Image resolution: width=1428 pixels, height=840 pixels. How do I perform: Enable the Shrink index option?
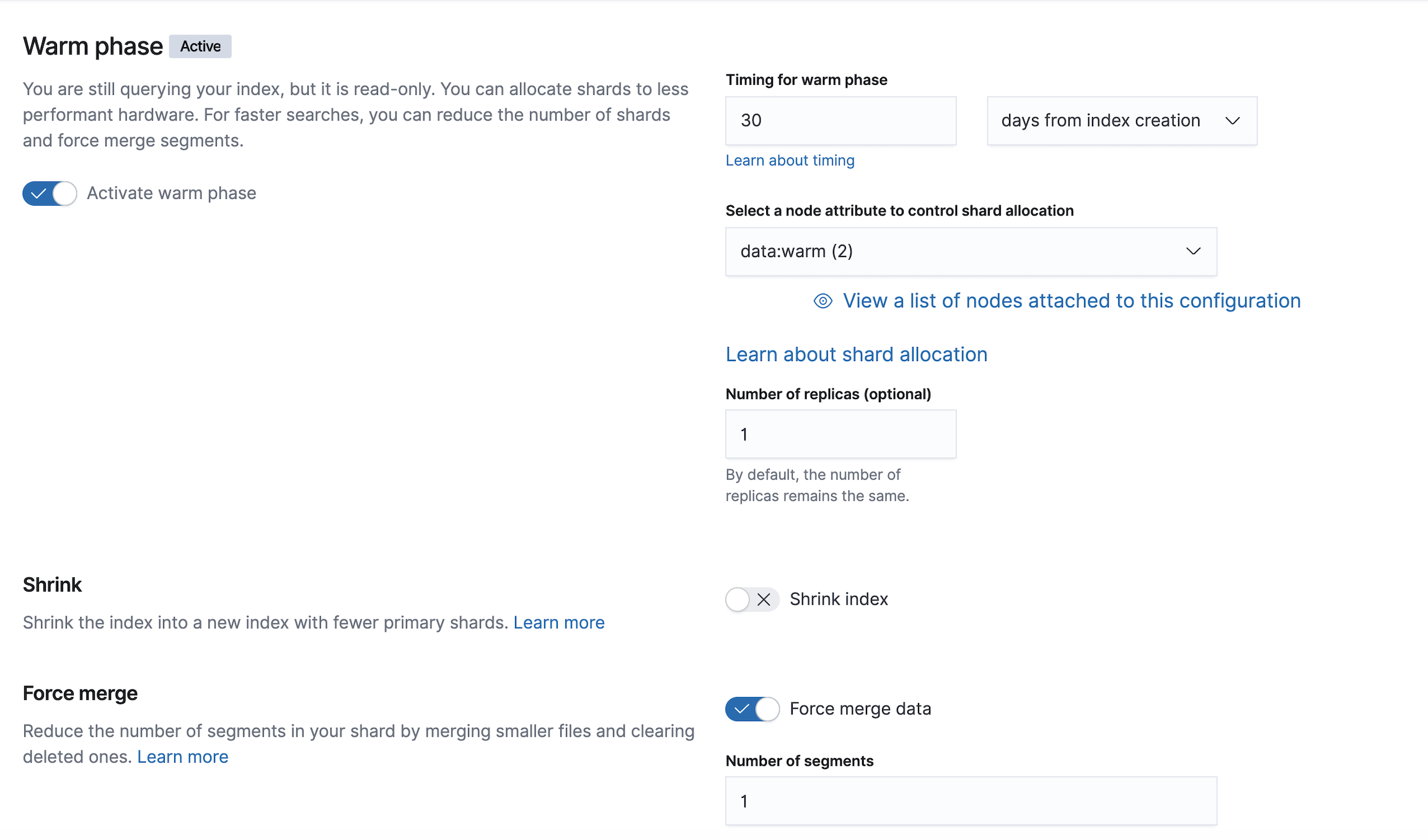752,599
